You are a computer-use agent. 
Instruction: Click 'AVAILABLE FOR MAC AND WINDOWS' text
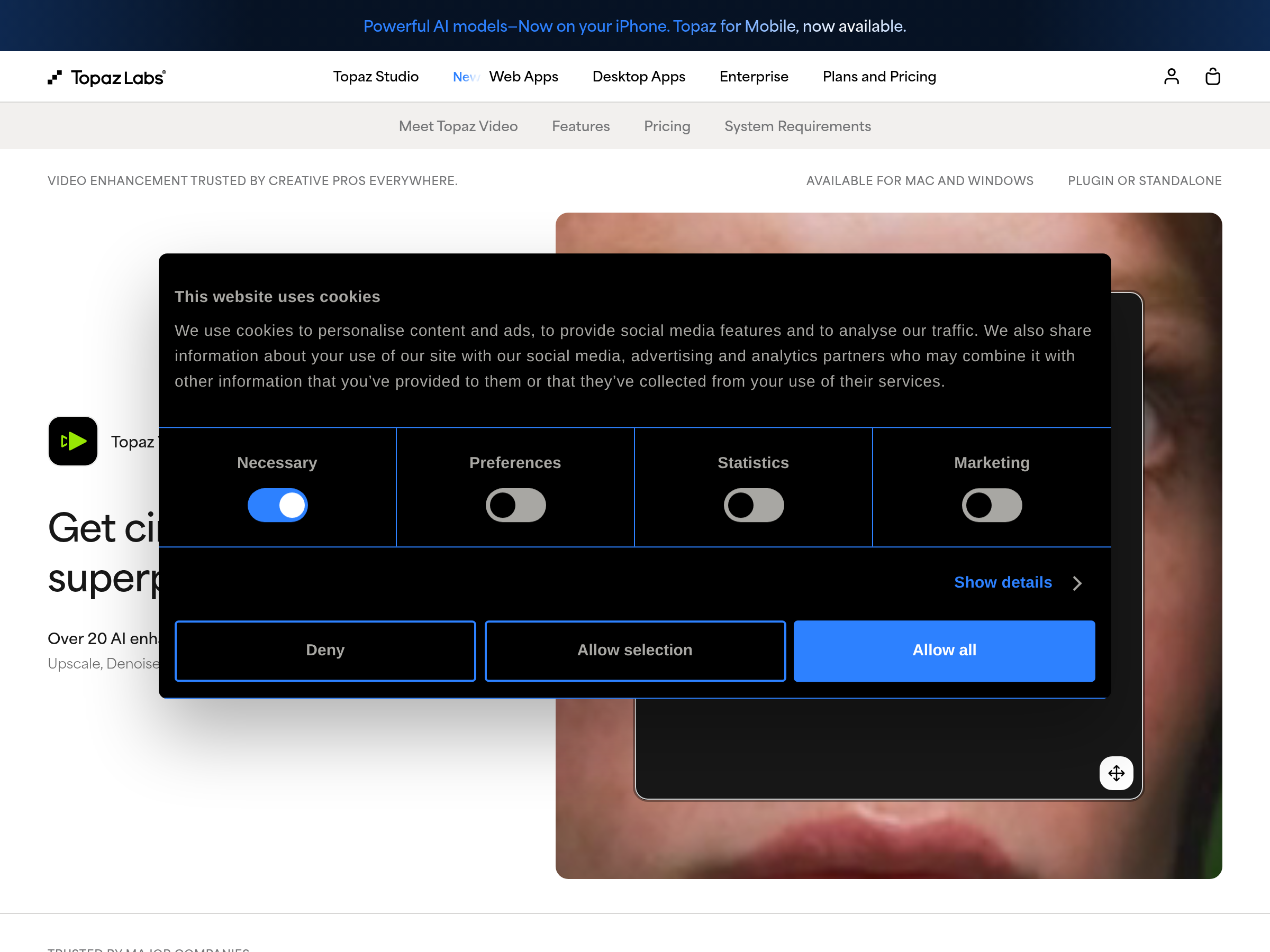click(x=919, y=181)
